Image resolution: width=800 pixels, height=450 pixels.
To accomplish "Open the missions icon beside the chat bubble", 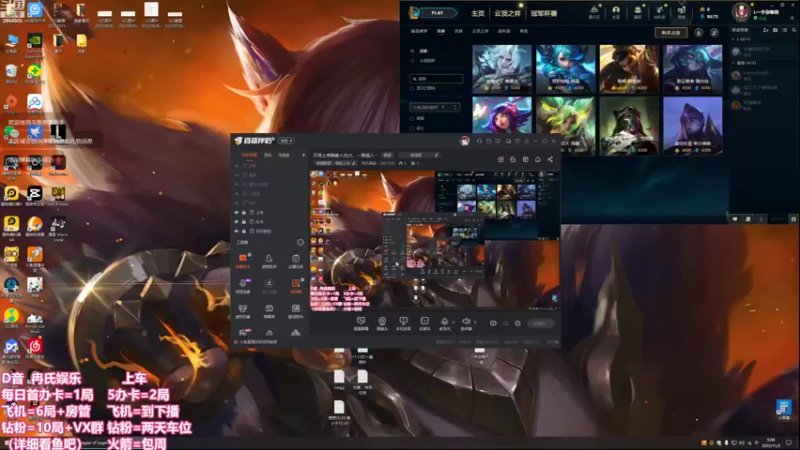I will tap(748, 219).
